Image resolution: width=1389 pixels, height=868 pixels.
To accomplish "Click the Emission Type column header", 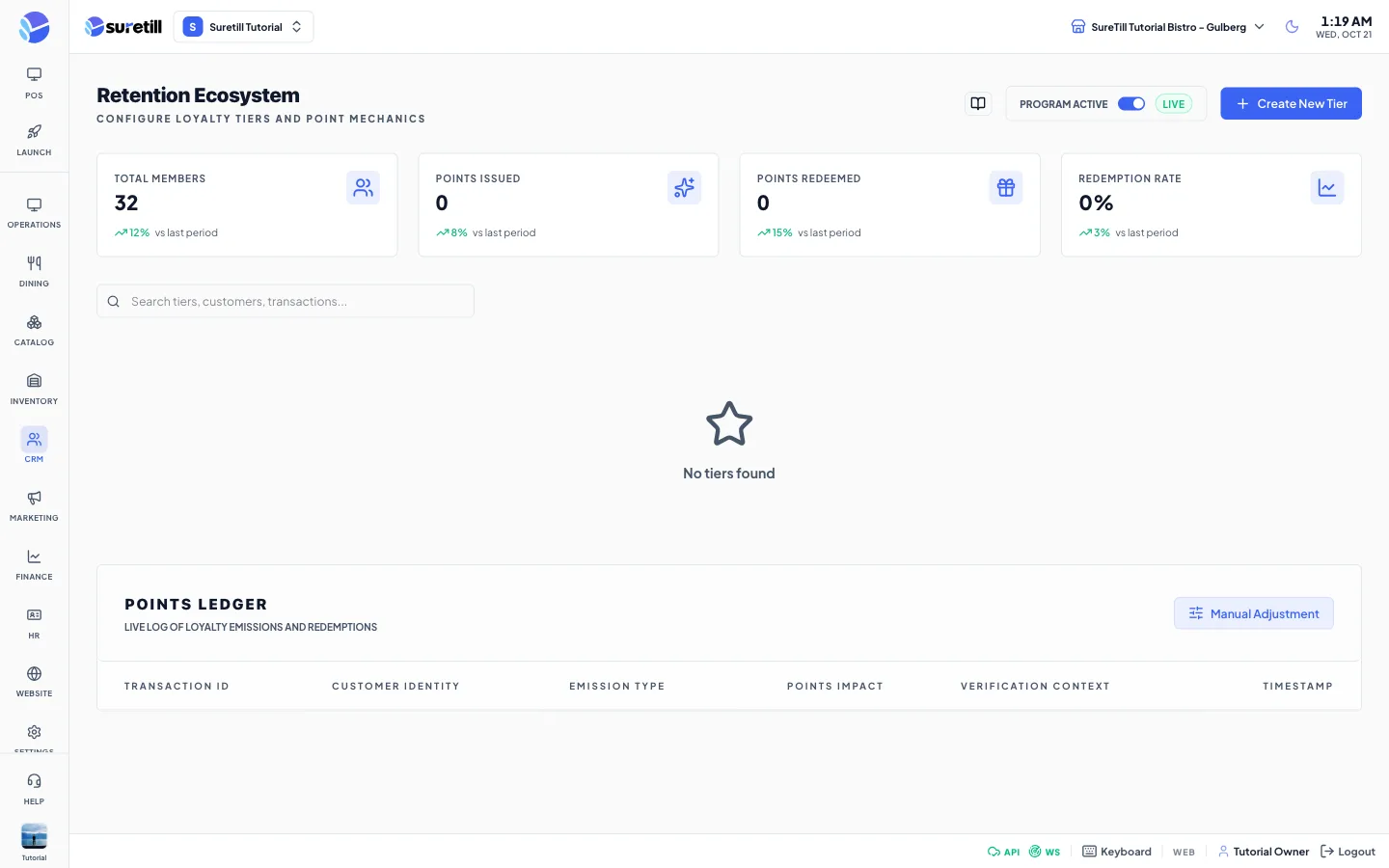I will (x=617, y=687).
